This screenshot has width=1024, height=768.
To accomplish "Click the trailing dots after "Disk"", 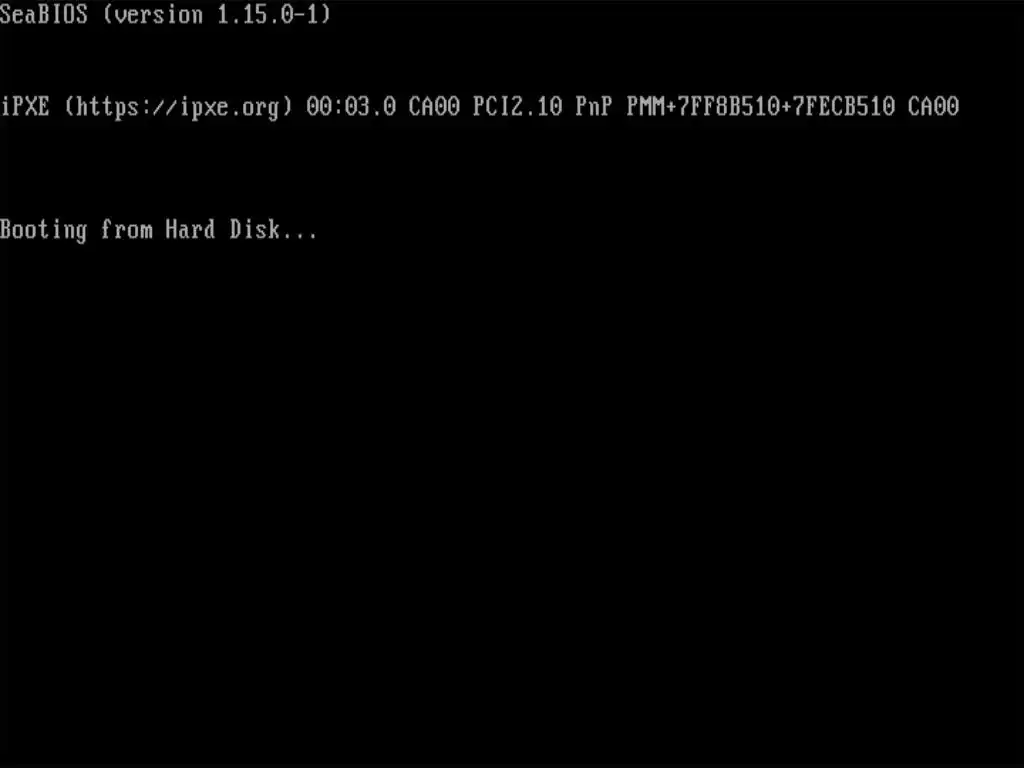I will 299,236.
